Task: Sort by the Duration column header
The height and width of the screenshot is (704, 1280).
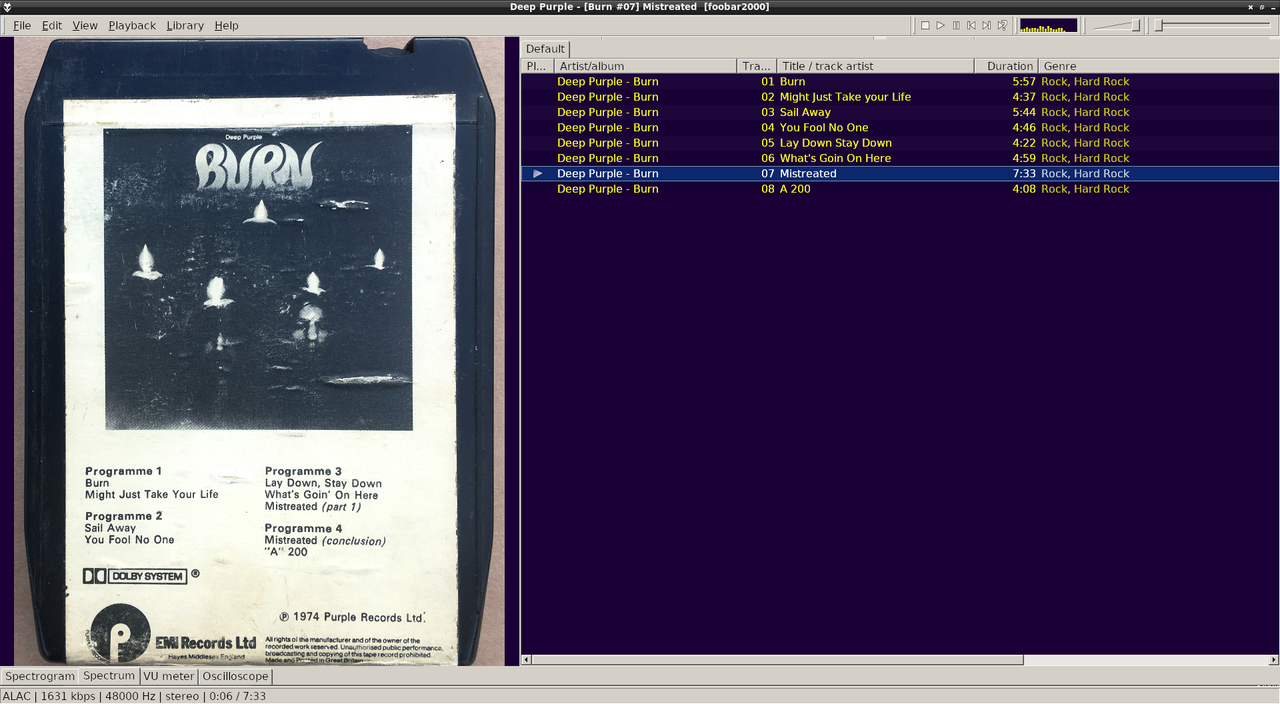Action: click(x=1006, y=66)
